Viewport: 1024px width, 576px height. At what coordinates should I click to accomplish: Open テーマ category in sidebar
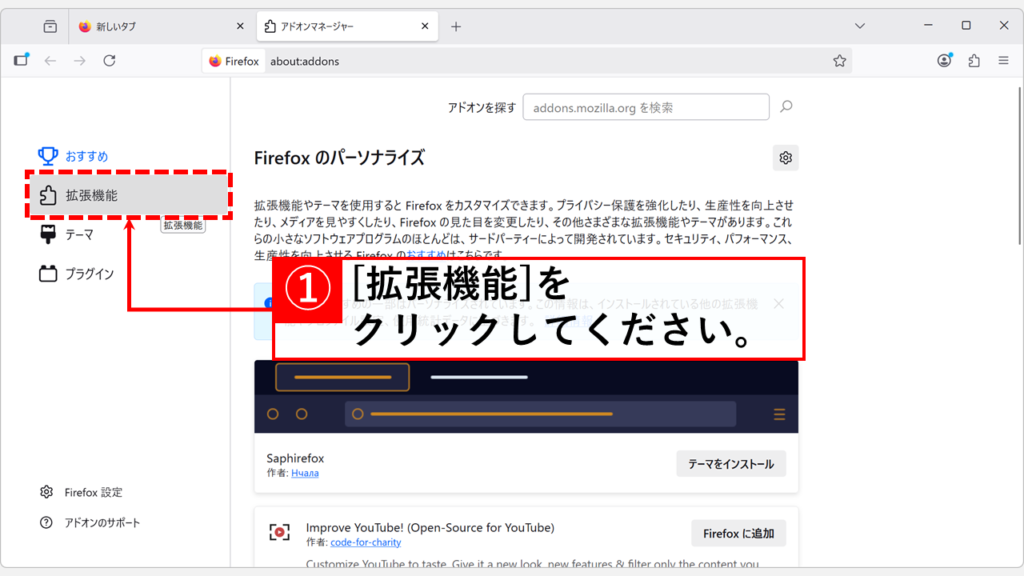tap(79, 235)
